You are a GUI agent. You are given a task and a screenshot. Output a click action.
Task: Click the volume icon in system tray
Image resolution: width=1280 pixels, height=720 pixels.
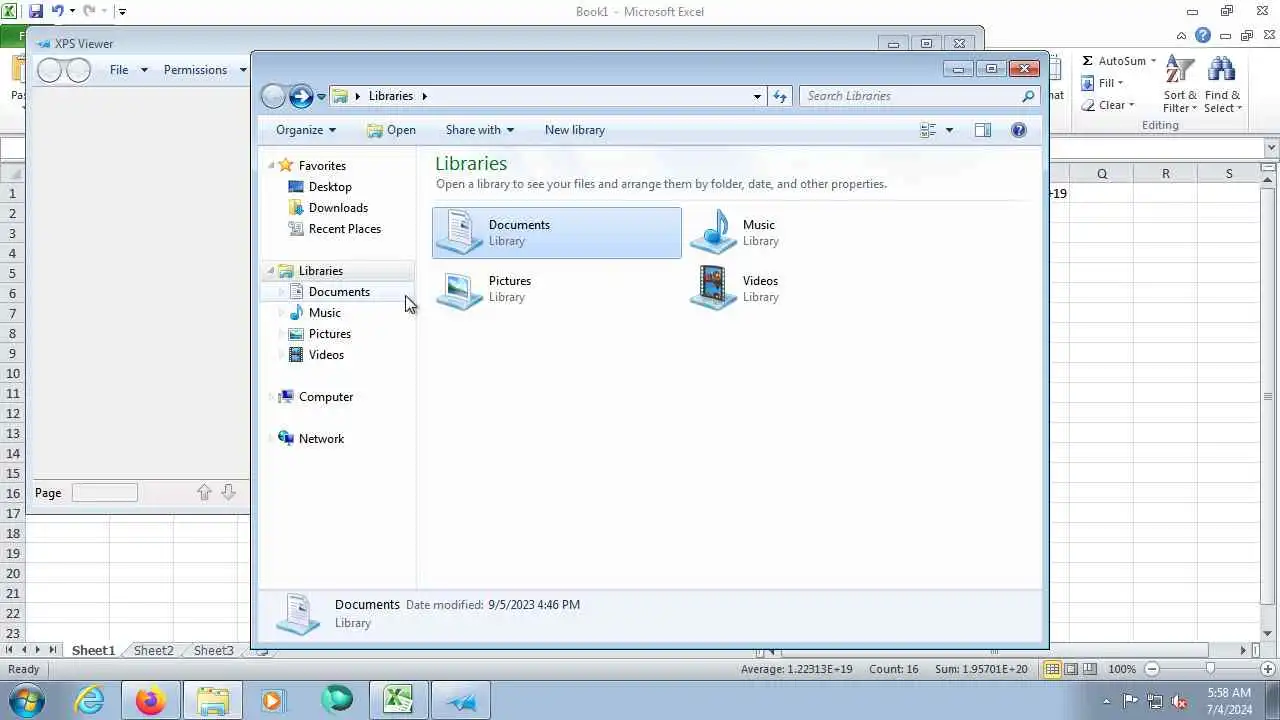(1179, 701)
